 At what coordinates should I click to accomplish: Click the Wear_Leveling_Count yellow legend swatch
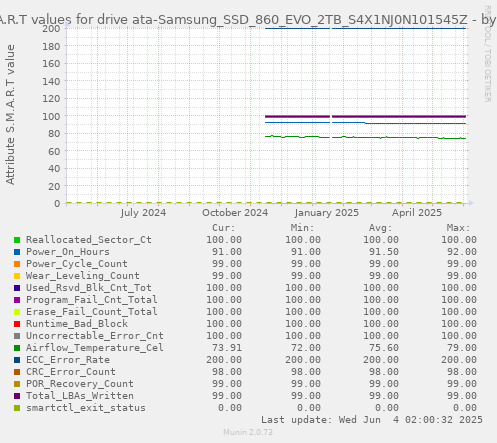tap(17, 276)
